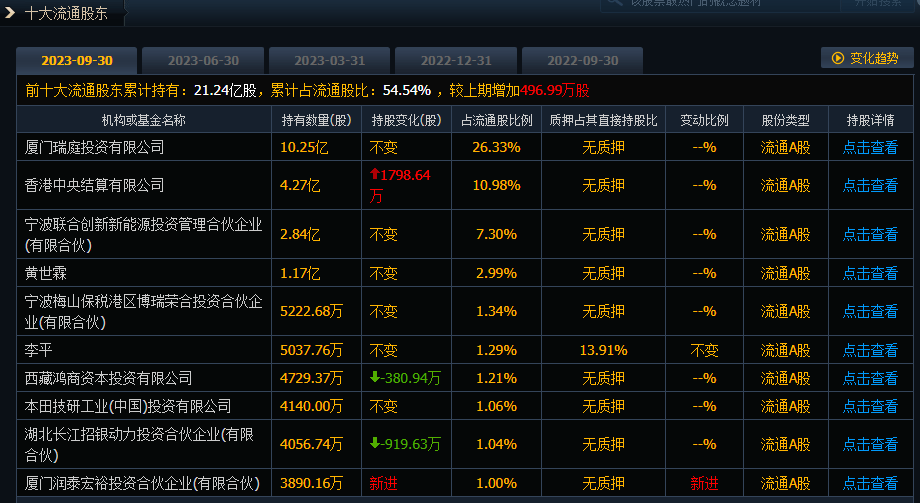Click the red 1798.64万 increase value
The image size is (920, 503).
tap(400, 185)
